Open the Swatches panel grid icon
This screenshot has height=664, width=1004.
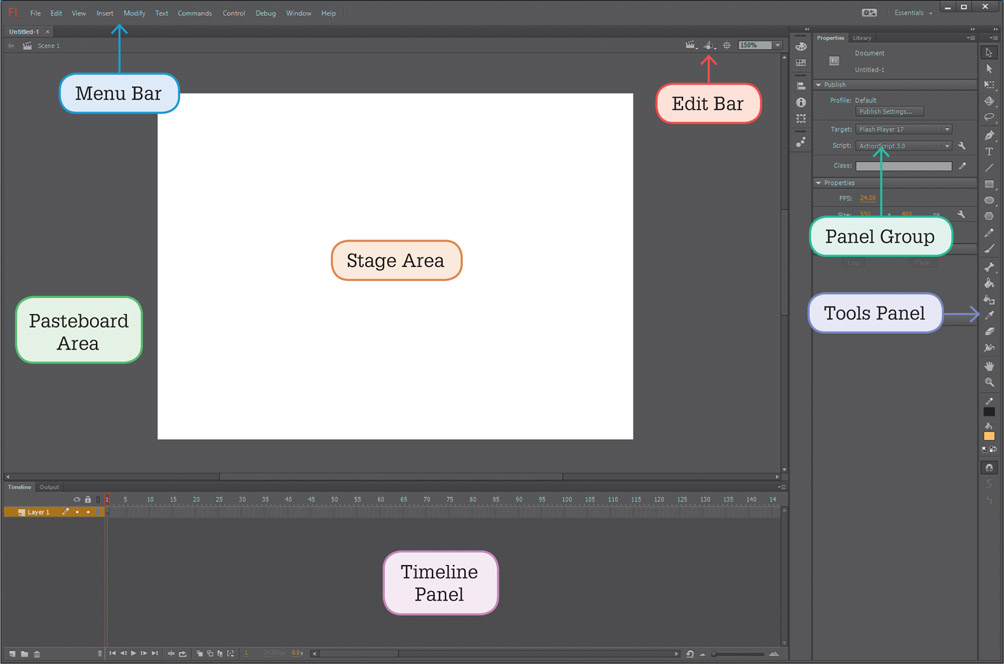coord(801,63)
